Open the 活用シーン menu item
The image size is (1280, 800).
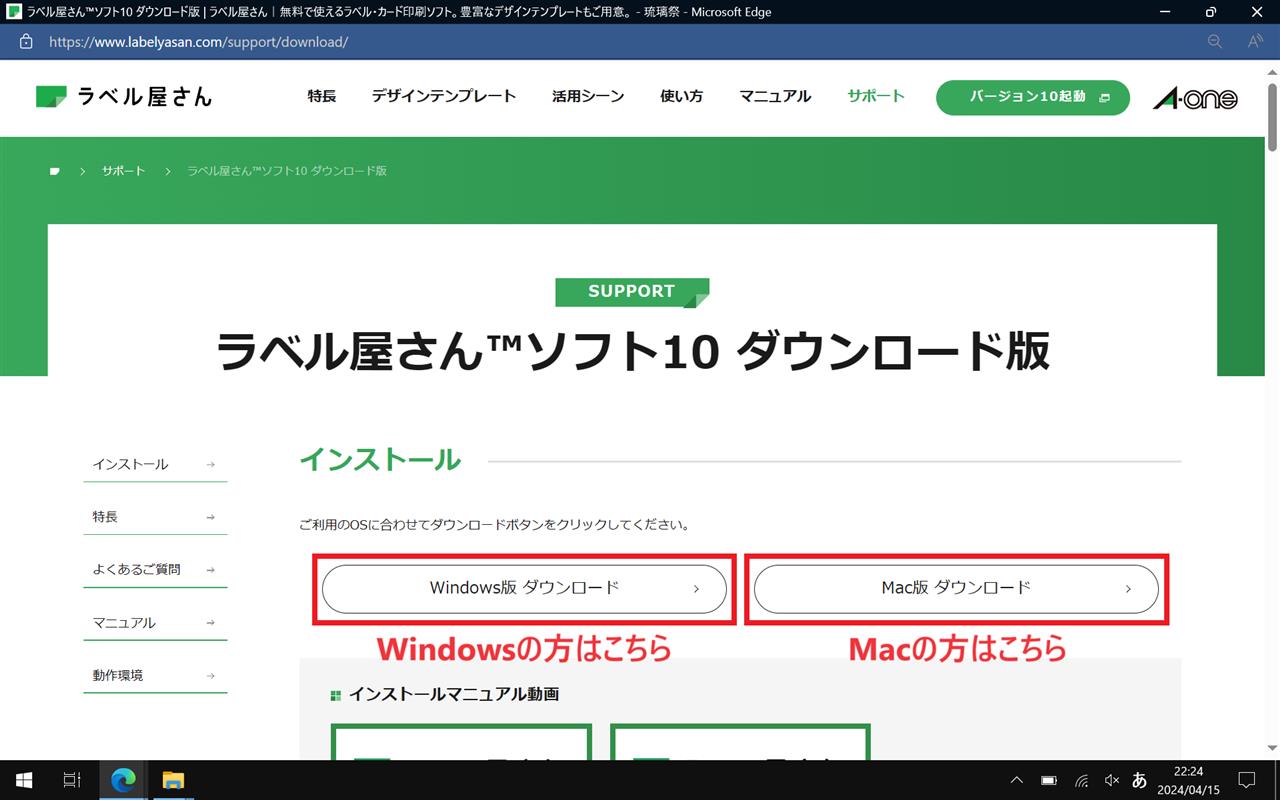(x=588, y=97)
